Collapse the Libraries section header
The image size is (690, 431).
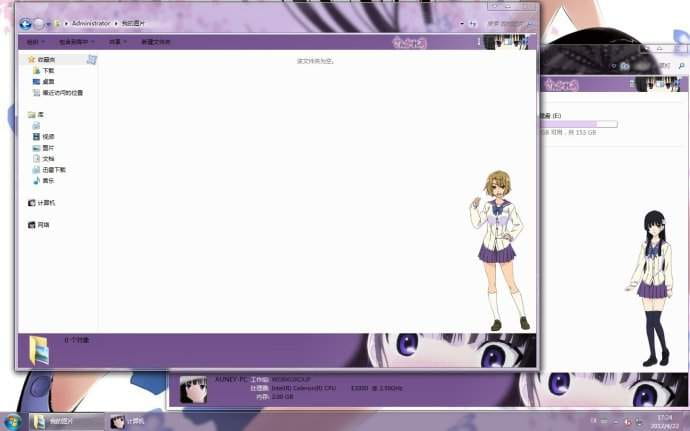coord(38,115)
